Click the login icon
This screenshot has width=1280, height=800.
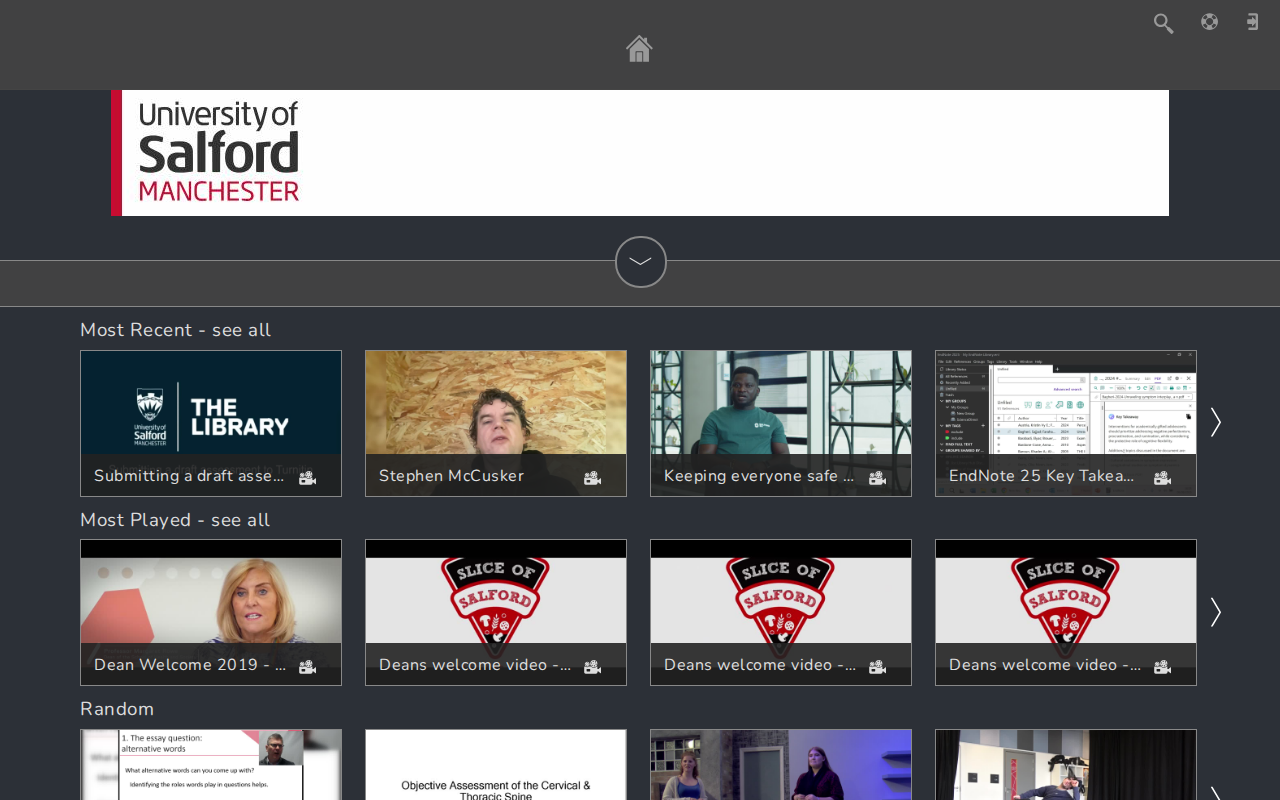point(1252,22)
